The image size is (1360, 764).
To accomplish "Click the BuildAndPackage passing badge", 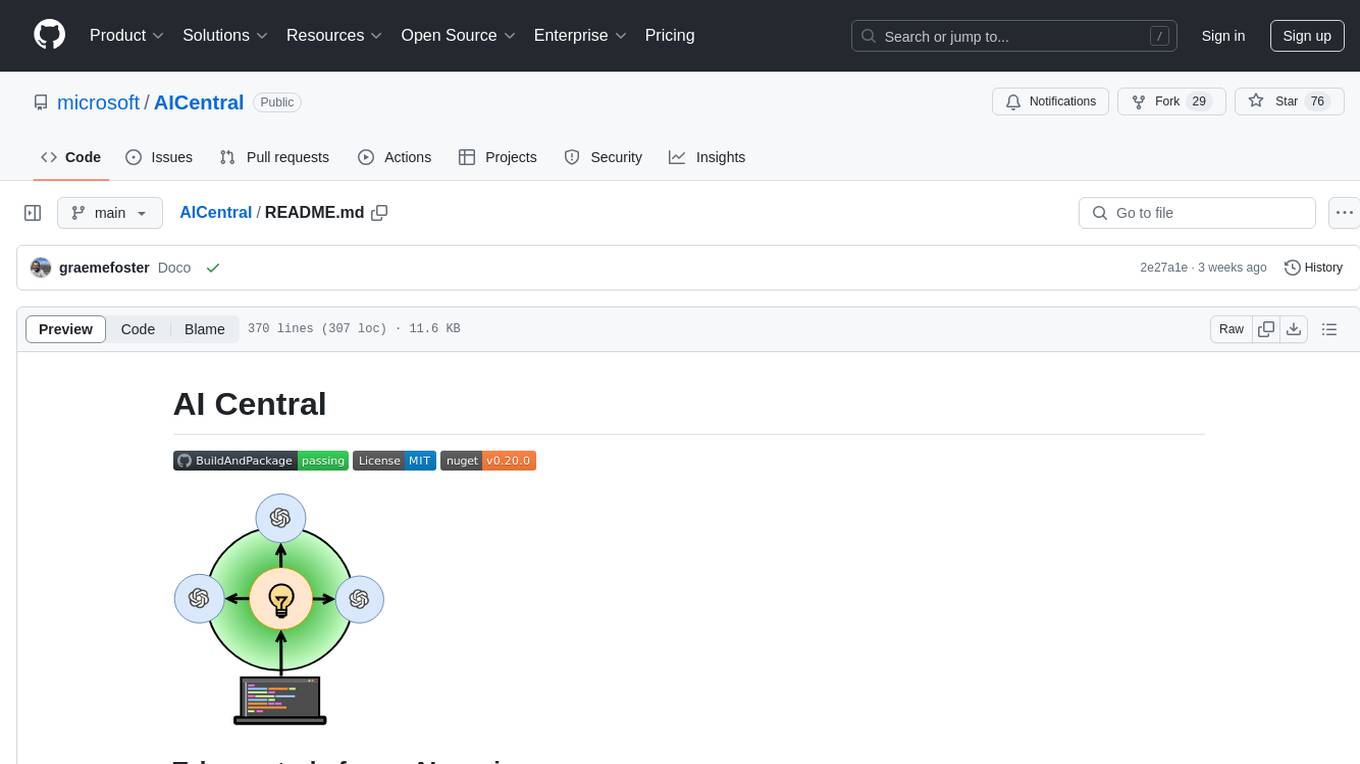I will (x=261, y=461).
